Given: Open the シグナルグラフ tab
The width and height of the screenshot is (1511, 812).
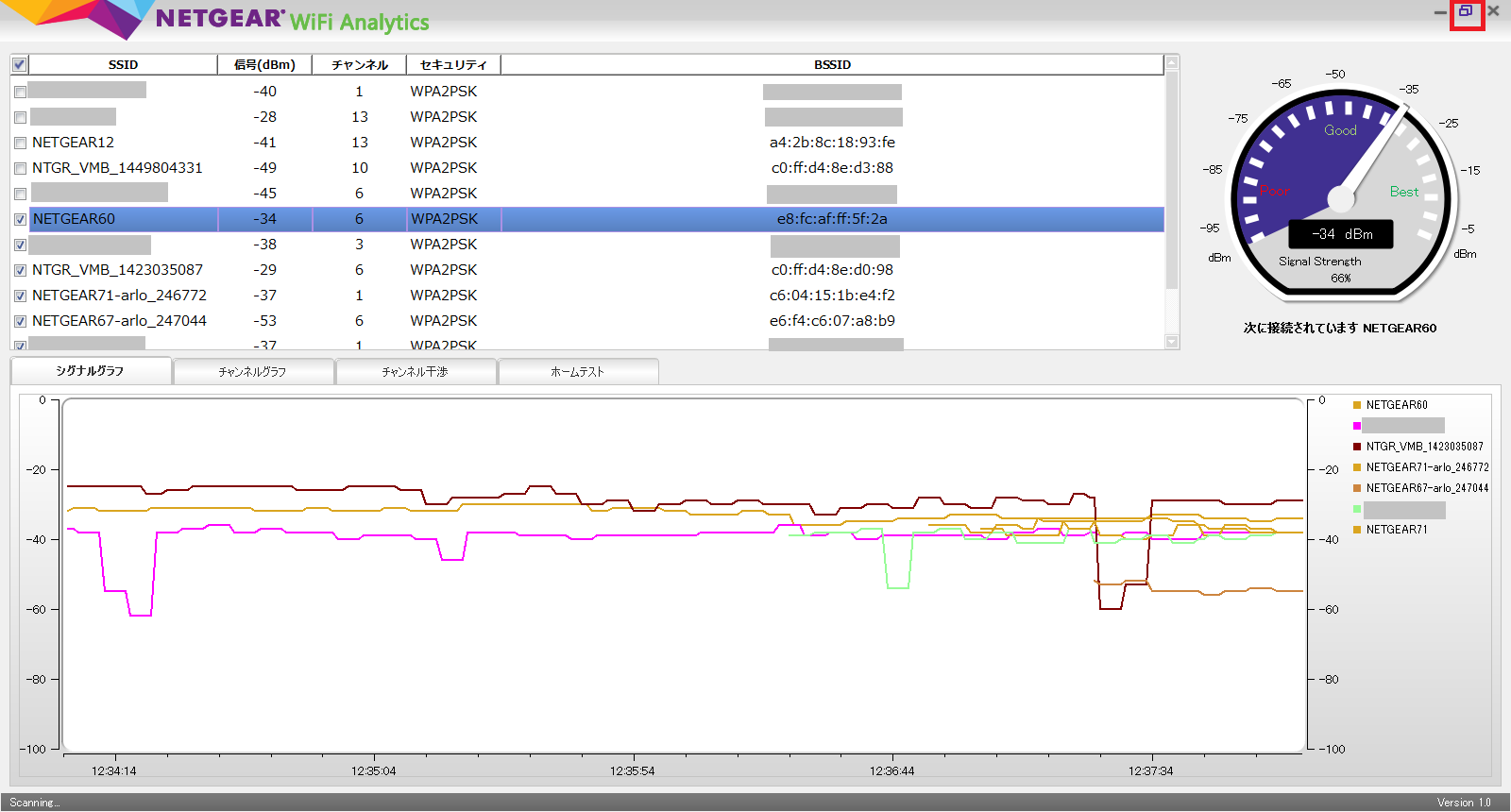Looking at the screenshot, I should [91, 371].
